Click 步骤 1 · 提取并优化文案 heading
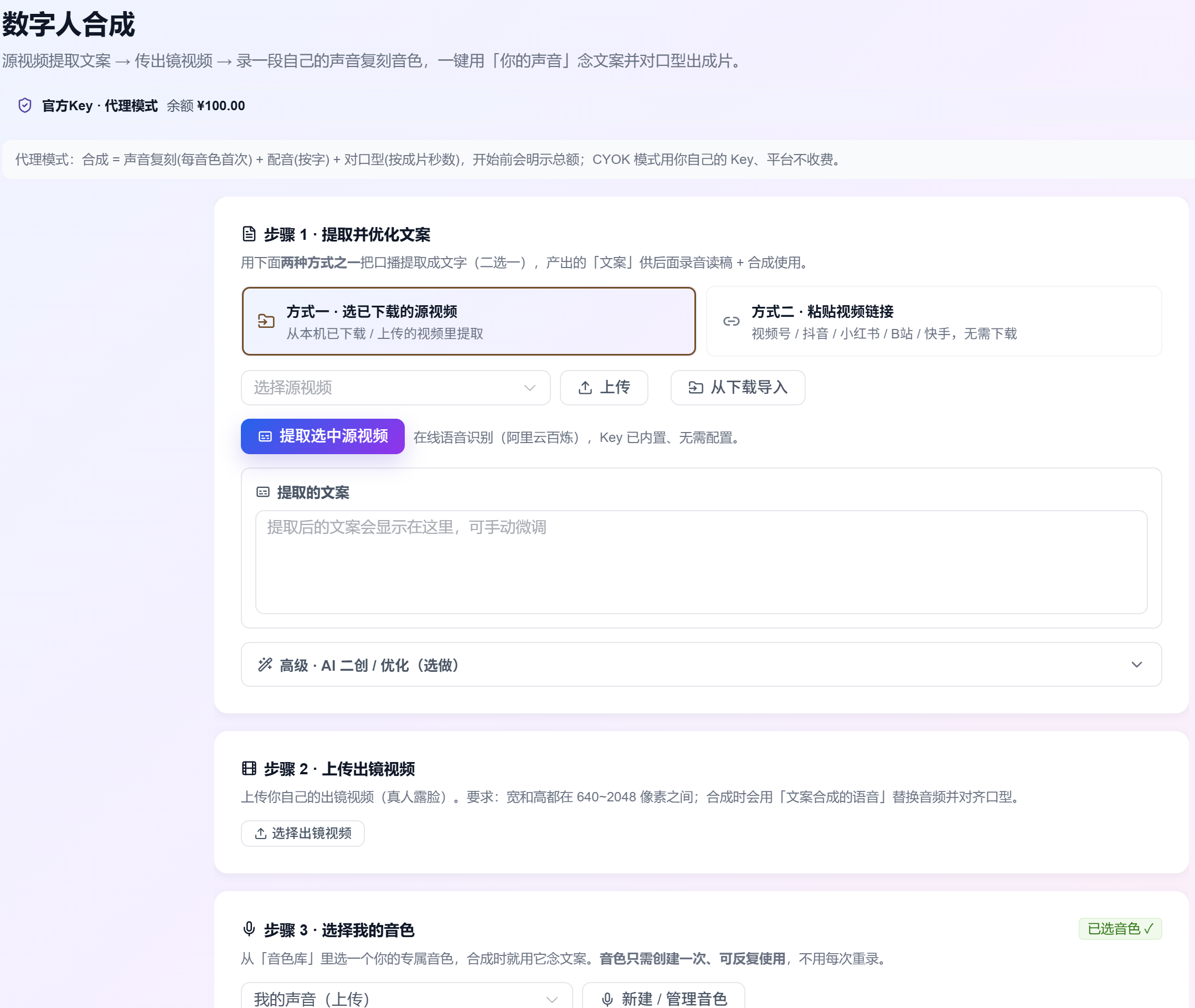Screen dimensions: 1195x1008 [x=347, y=234]
